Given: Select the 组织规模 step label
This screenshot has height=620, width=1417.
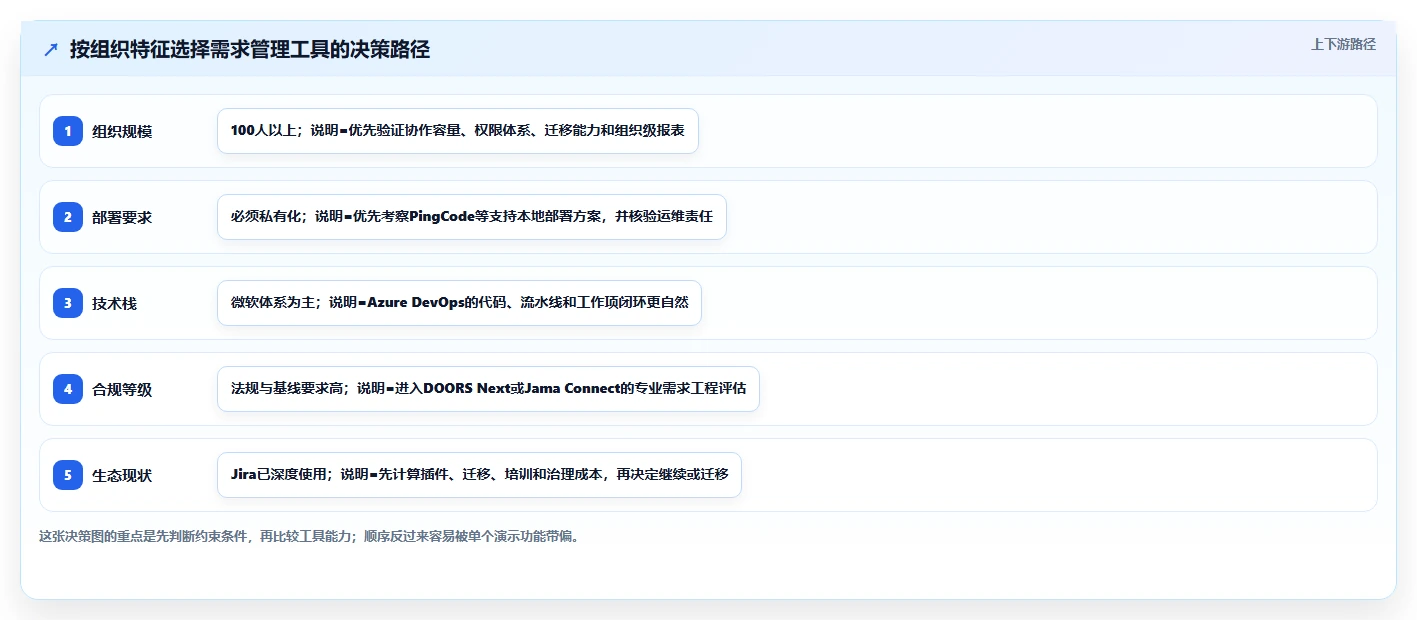Looking at the screenshot, I should tap(122, 131).
